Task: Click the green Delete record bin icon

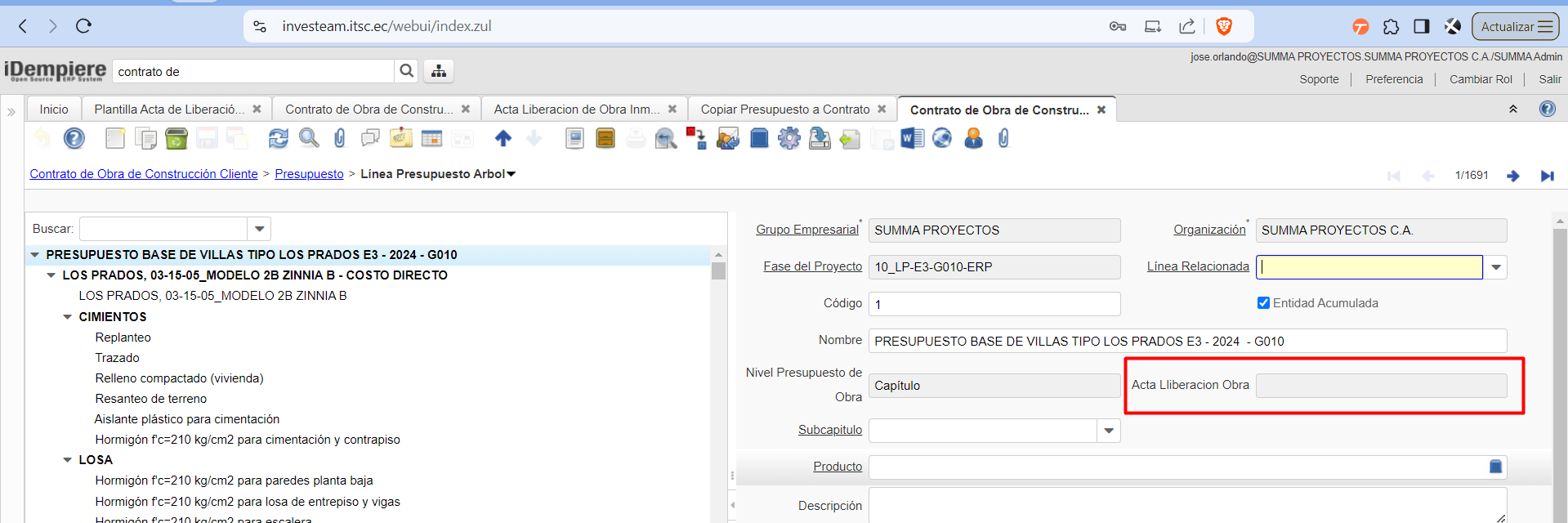Action: (176, 139)
